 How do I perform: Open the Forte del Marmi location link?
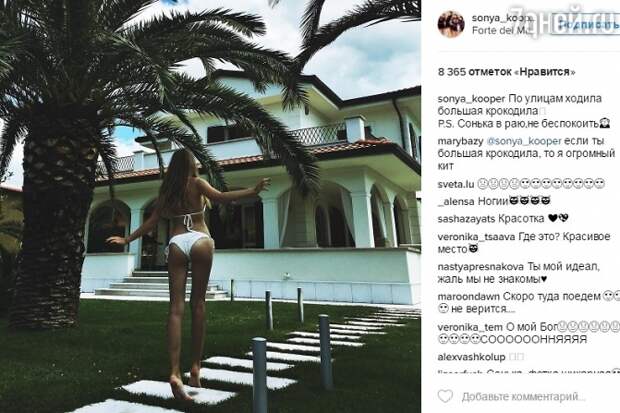pos(501,30)
